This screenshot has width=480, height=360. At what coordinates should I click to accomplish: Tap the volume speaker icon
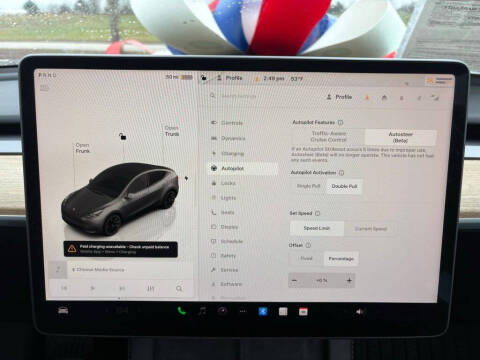tap(359, 312)
